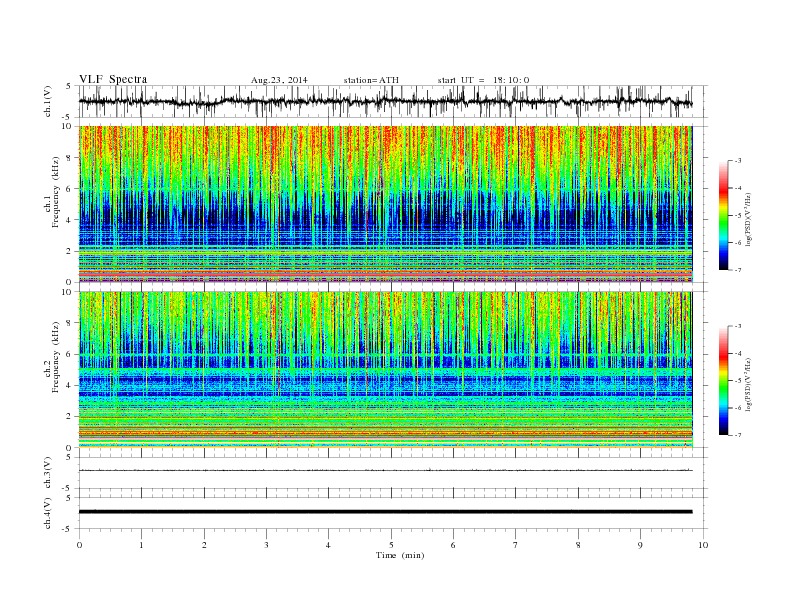
Task: Click time axis tick label "10"
Action: (x=703, y=545)
